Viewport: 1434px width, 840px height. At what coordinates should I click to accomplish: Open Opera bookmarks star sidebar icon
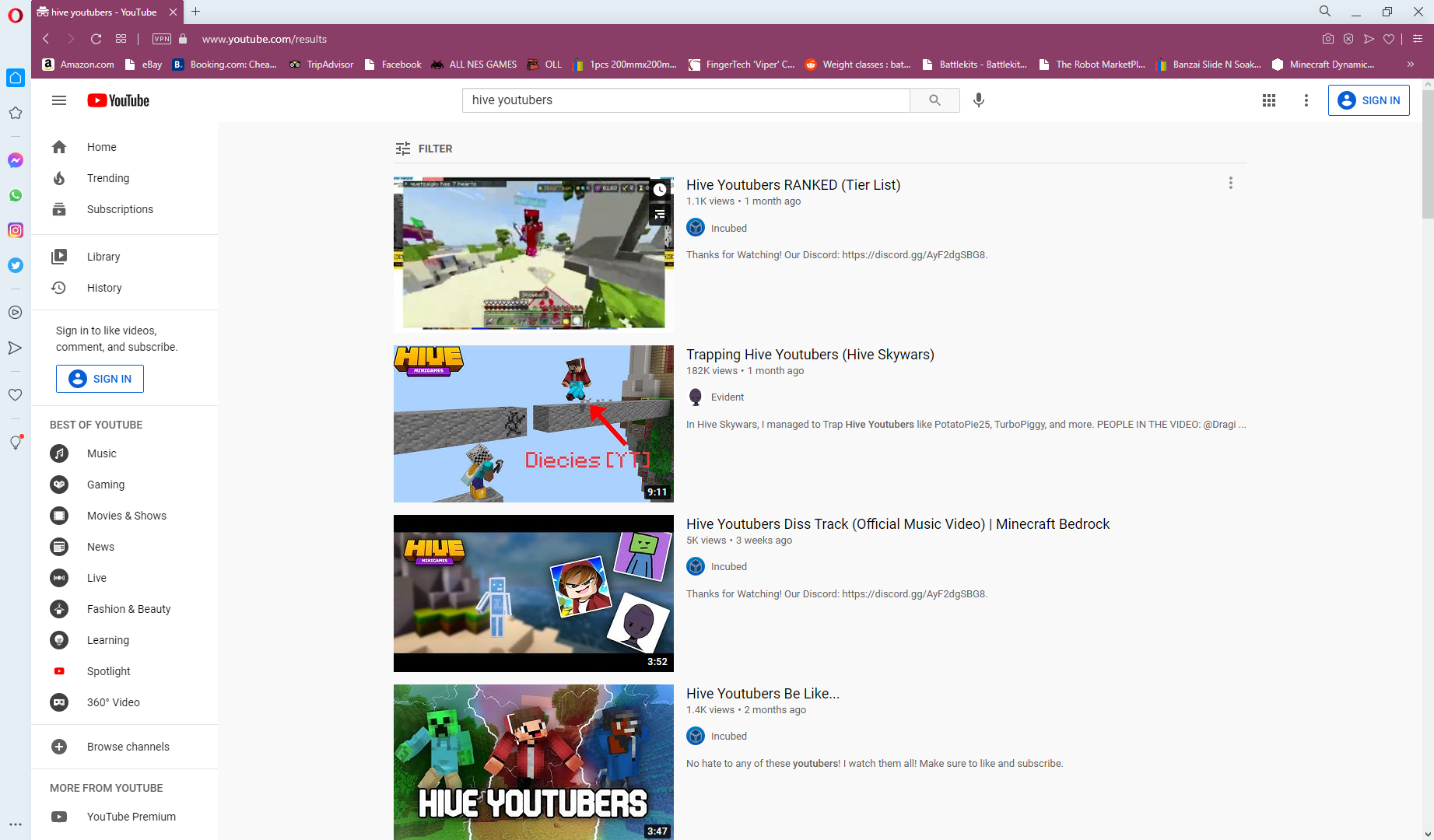pos(16,113)
